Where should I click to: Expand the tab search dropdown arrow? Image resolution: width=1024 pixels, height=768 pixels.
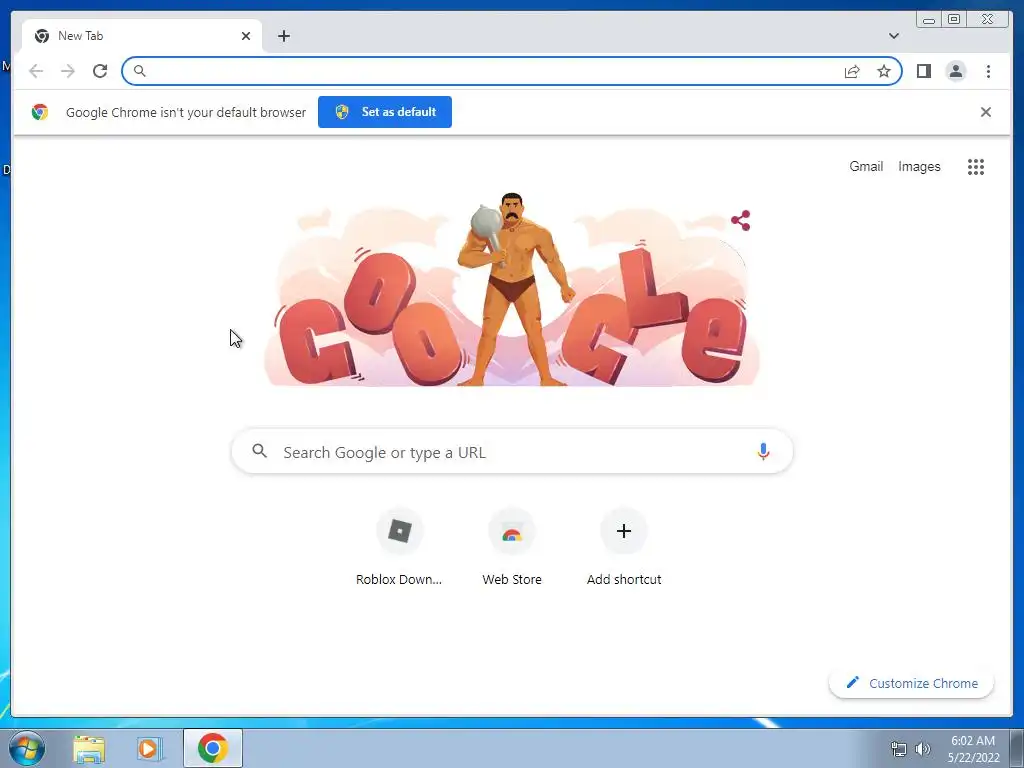(x=893, y=36)
